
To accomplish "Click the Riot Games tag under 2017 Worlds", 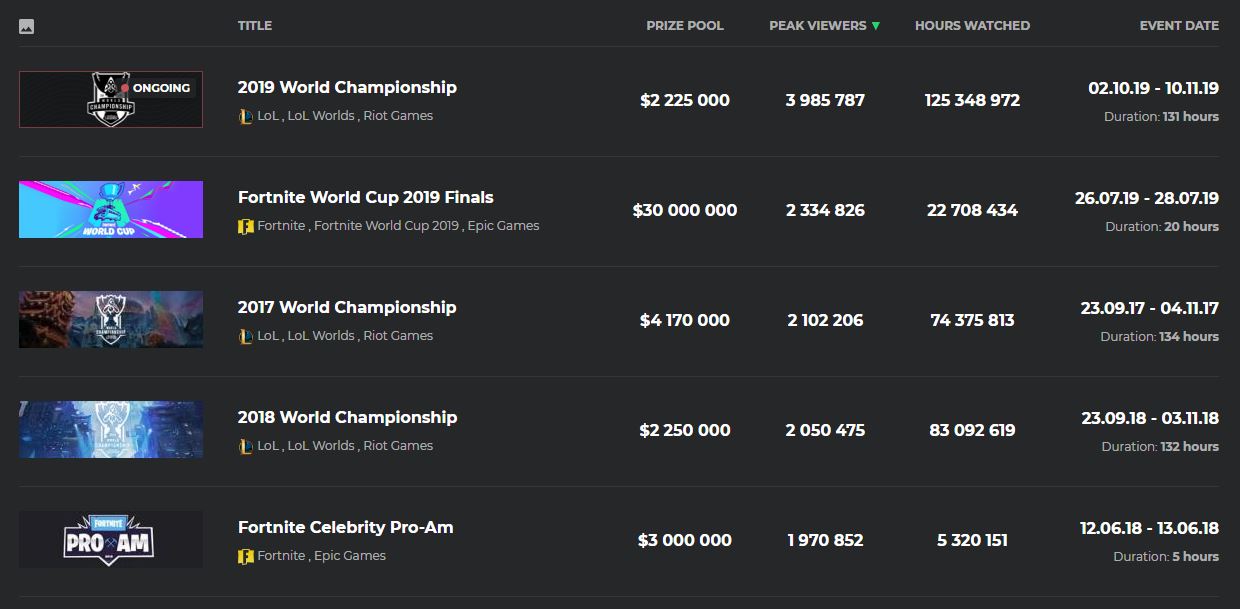I will (398, 336).
